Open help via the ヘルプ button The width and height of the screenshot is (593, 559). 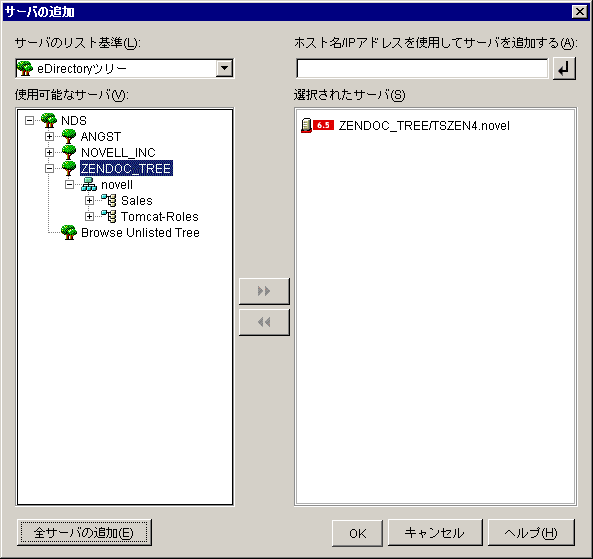click(531, 533)
